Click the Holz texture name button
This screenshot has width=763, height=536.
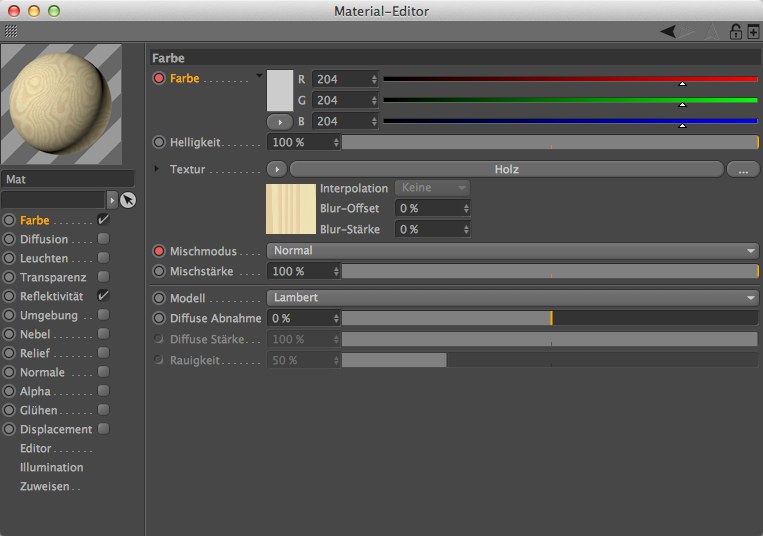pyautogui.click(x=505, y=169)
